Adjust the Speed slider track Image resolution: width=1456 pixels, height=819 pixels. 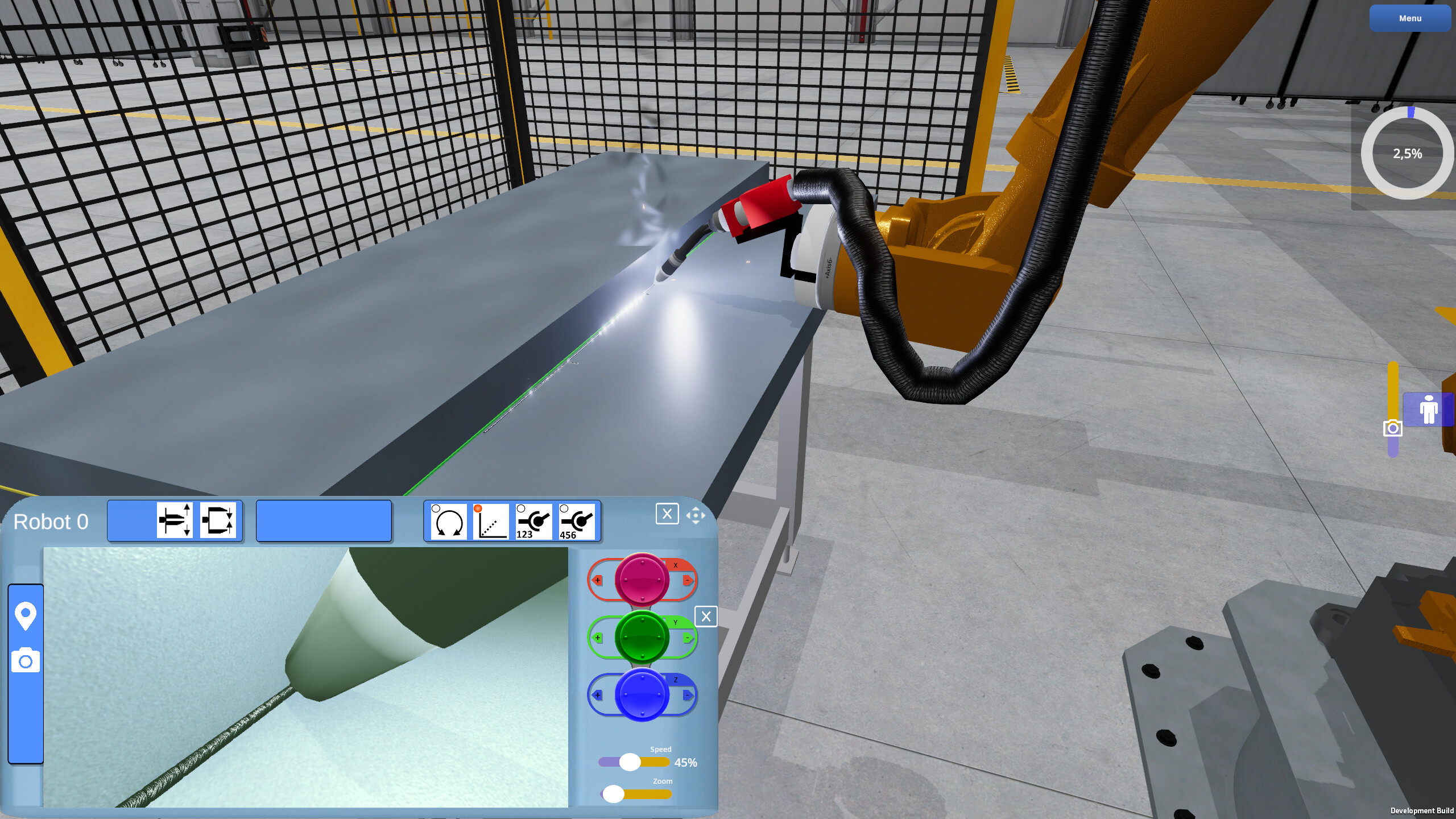(634, 762)
